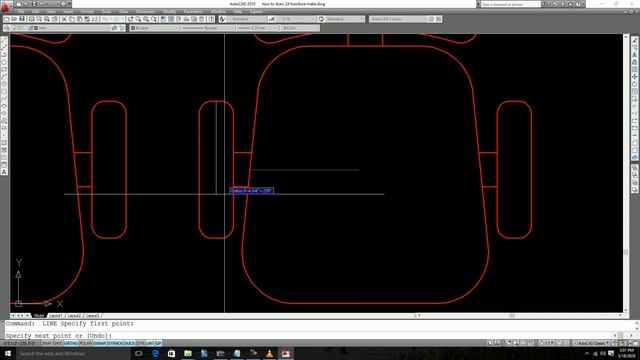Toggle DUCS in status bar
640x360 pixels.
[x=129, y=343]
